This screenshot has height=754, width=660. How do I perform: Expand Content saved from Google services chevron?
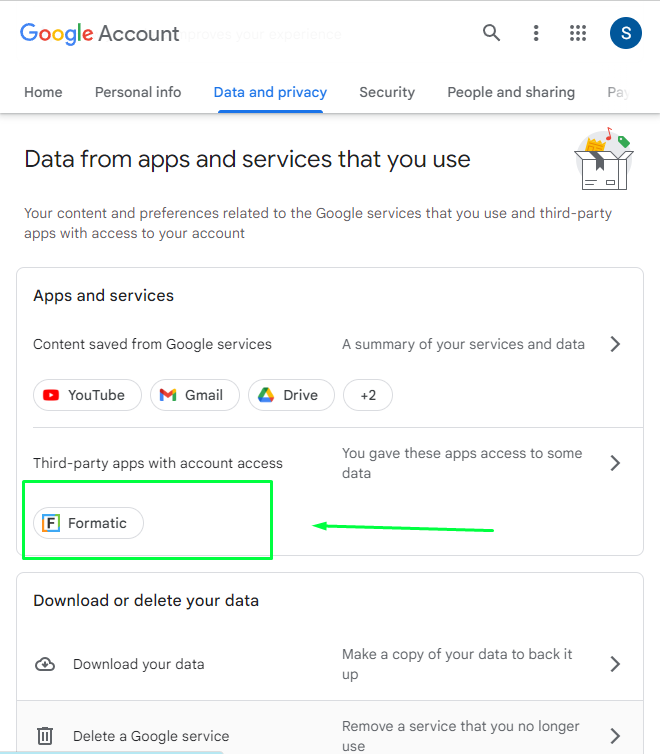(615, 344)
